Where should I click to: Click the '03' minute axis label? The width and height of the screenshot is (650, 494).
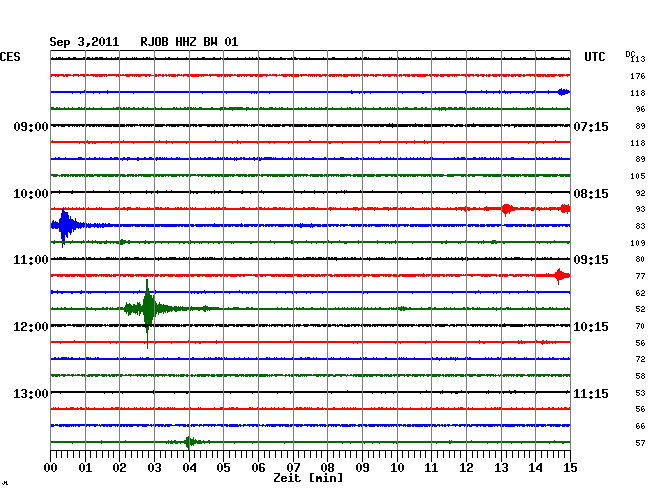coord(154,467)
